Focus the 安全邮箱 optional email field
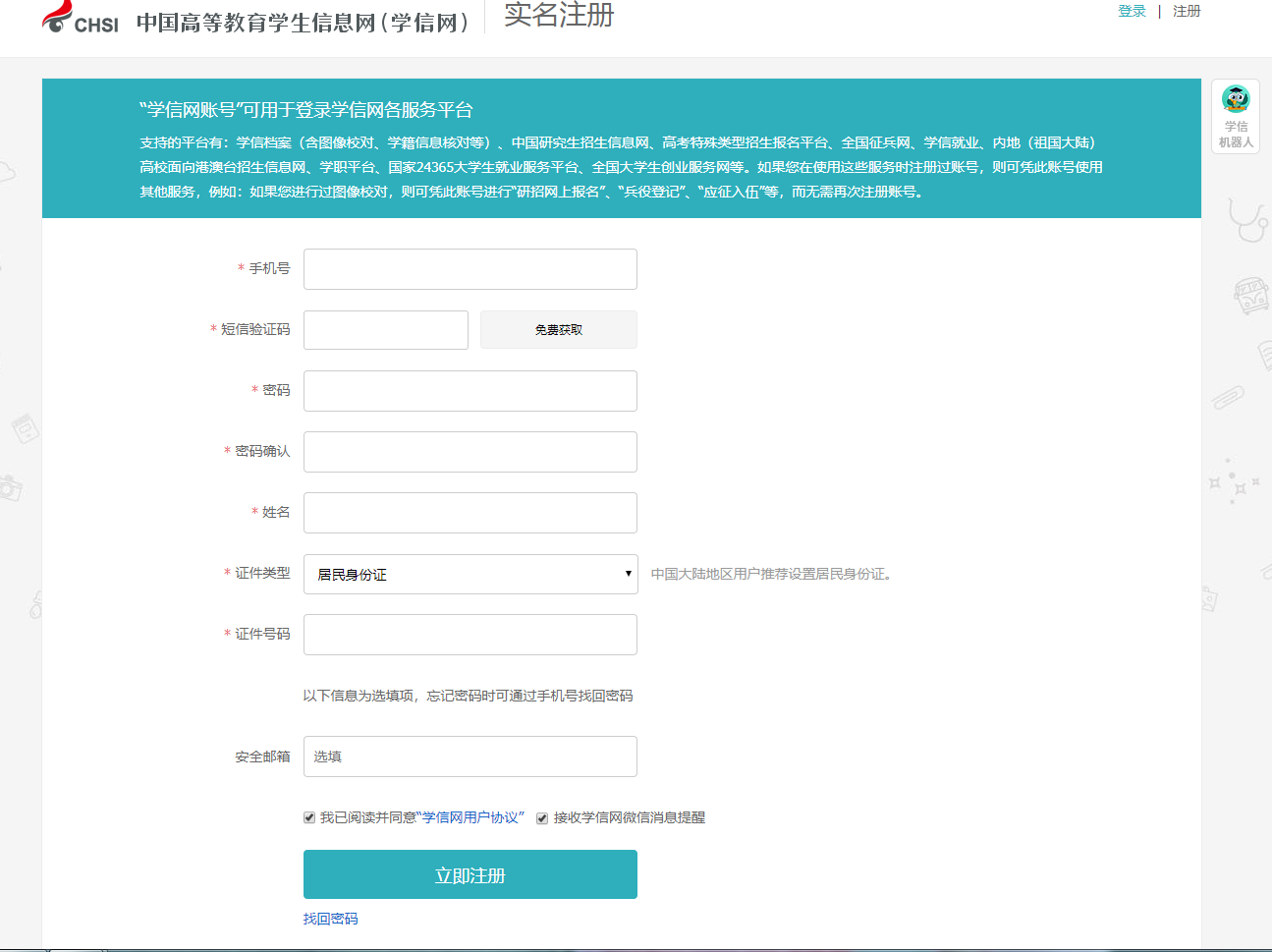This screenshot has width=1272, height=952. [x=470, y=756]
